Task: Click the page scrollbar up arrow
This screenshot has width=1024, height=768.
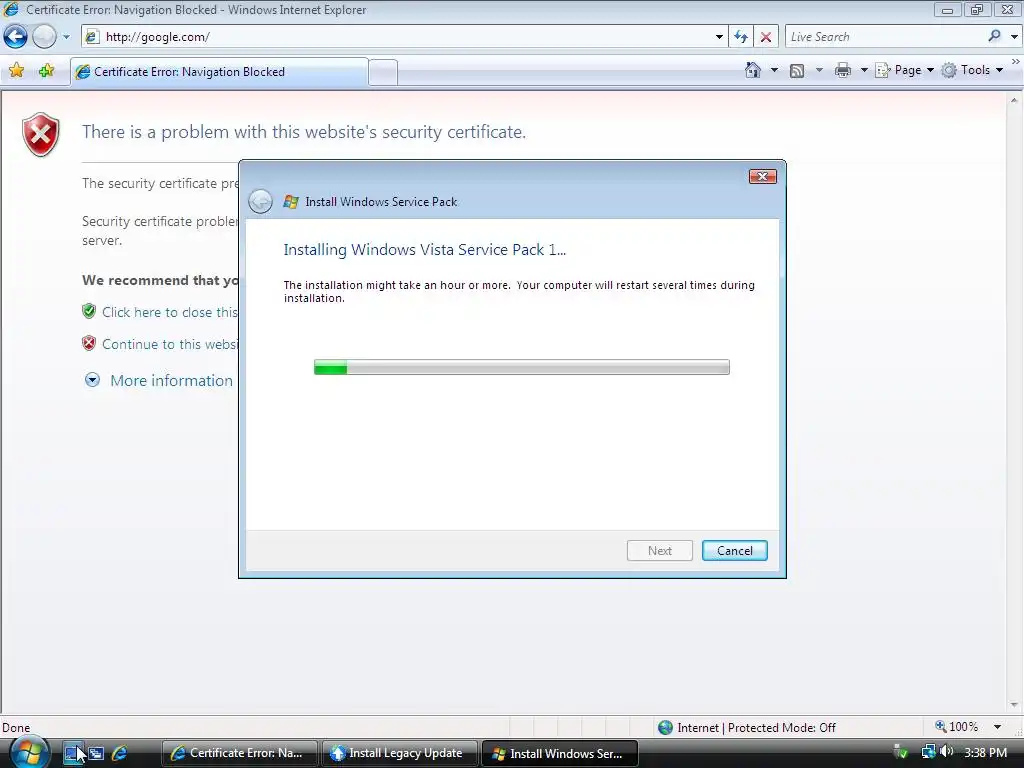Action: [x=1014, y=100]
